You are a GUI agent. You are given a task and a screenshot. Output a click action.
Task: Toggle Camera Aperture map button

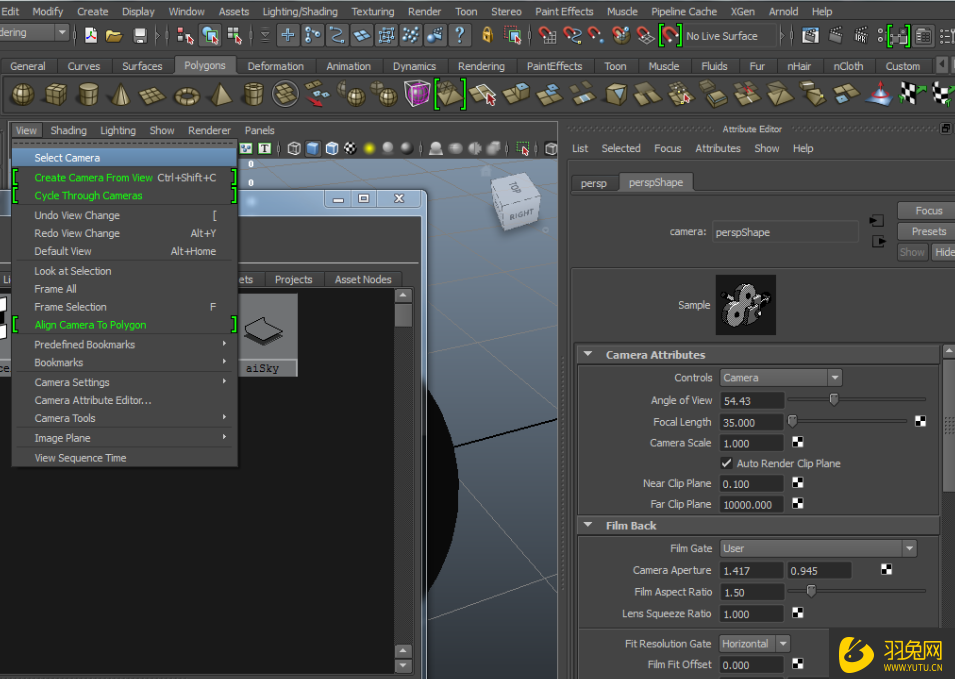click(x=886, y=569)
